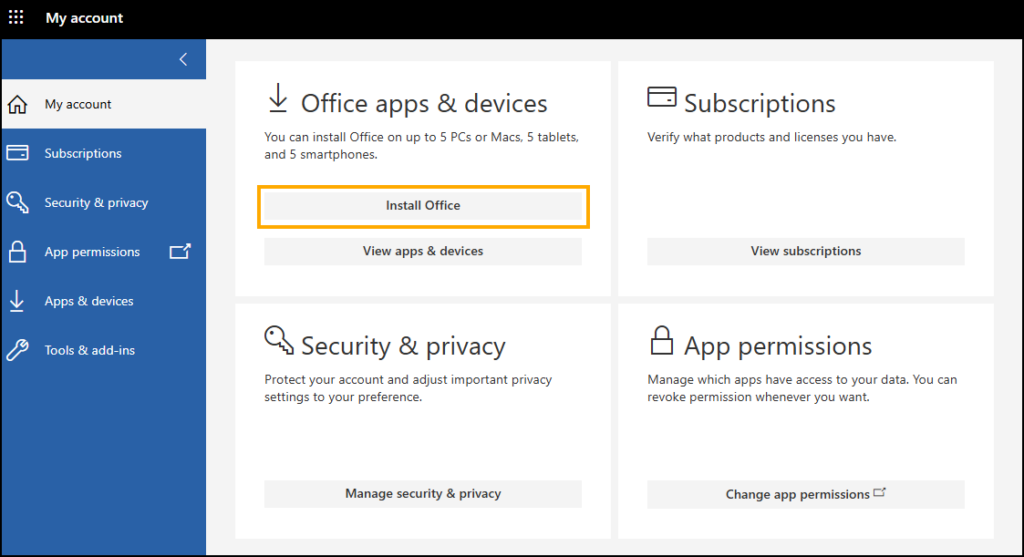Click the Install Office button
This screenshot has height=557, width=1024.
(x=423, y=206)
